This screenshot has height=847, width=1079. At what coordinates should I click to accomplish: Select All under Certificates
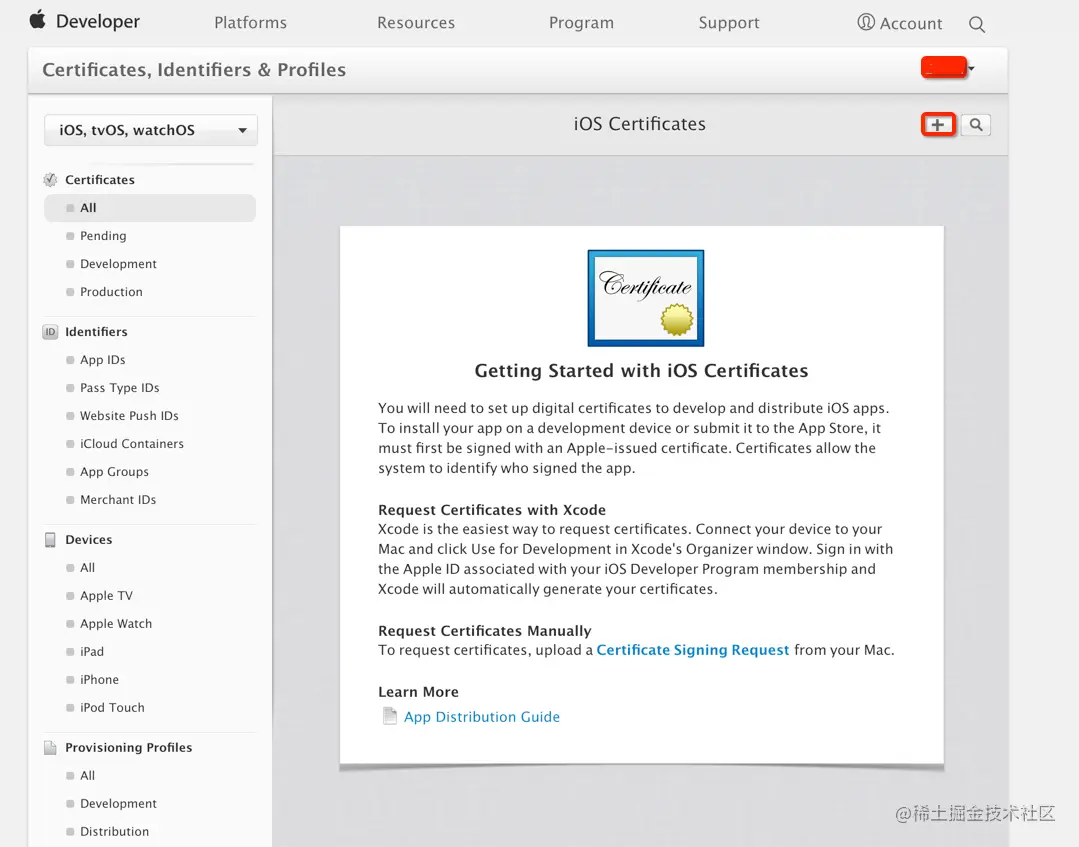pos(150,208)
